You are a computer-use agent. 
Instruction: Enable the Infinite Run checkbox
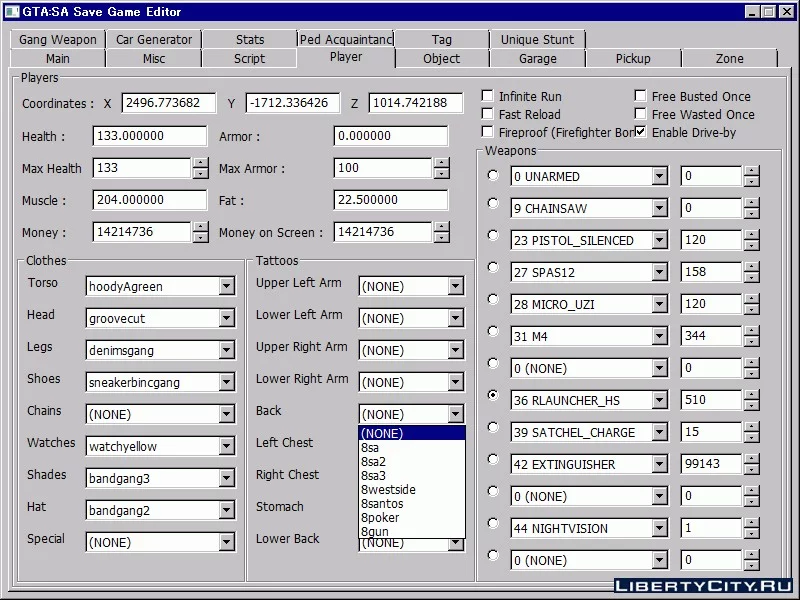[488, 96]
